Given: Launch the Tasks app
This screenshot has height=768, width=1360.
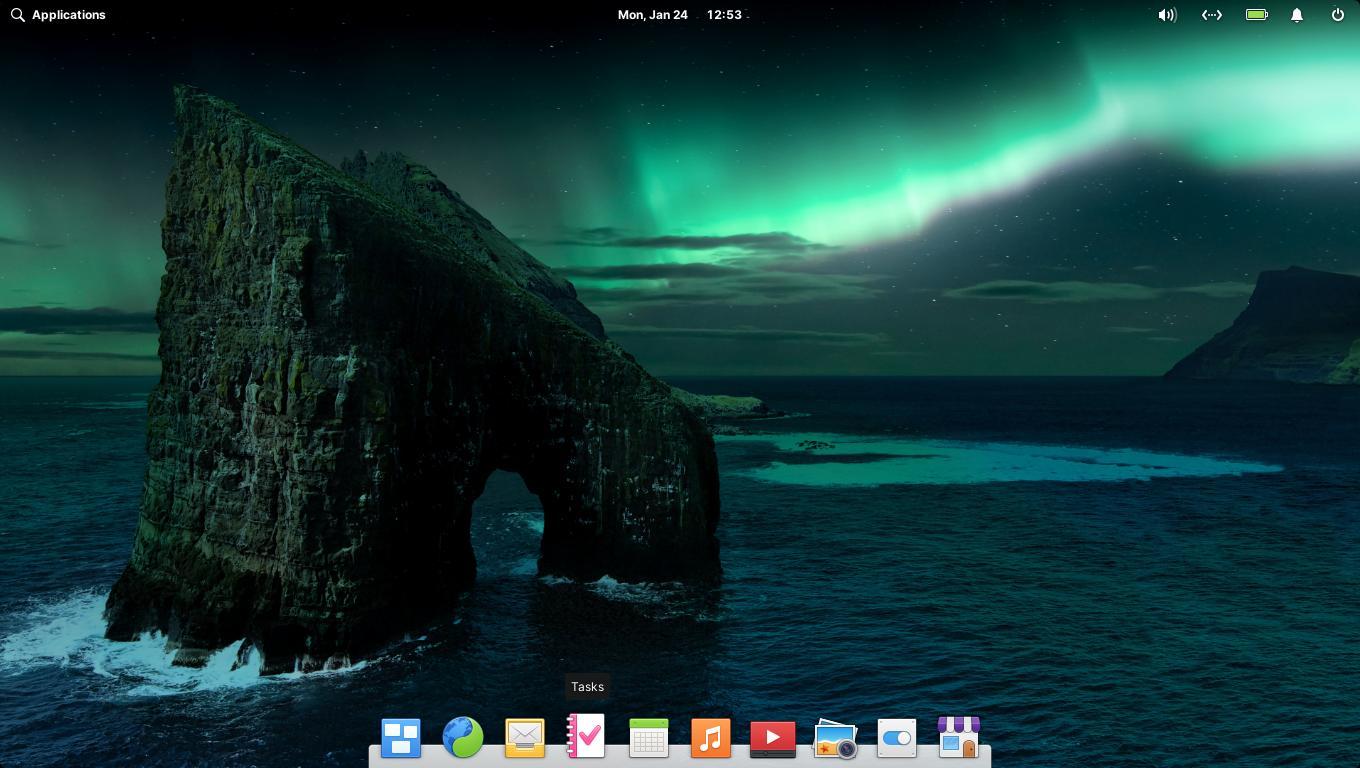Looking at the screenshot, I should click(587, 737).
